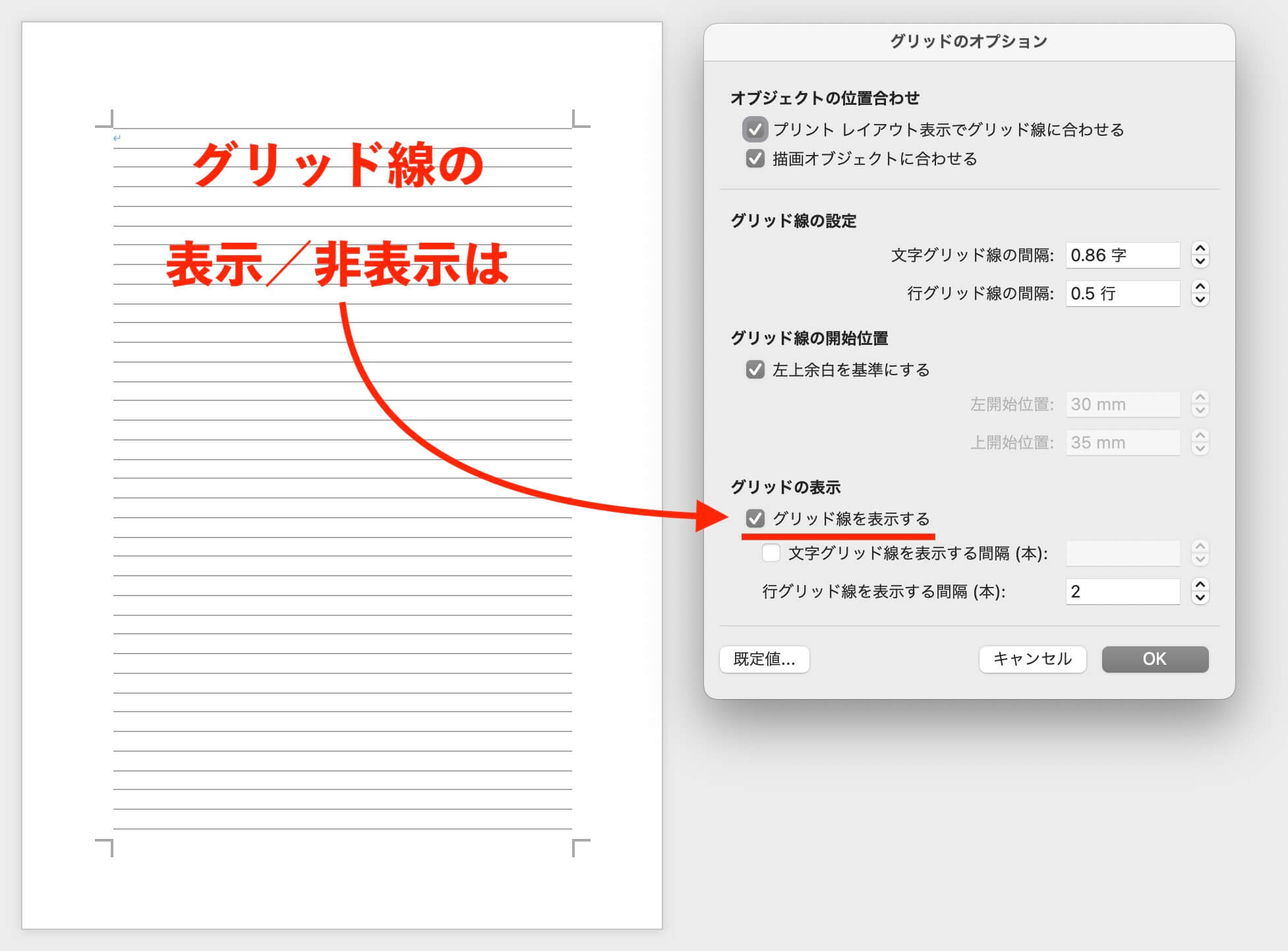
Task: Increase 行グリッド線を表示する間隔 stepper up
Action: [1200, 585]
